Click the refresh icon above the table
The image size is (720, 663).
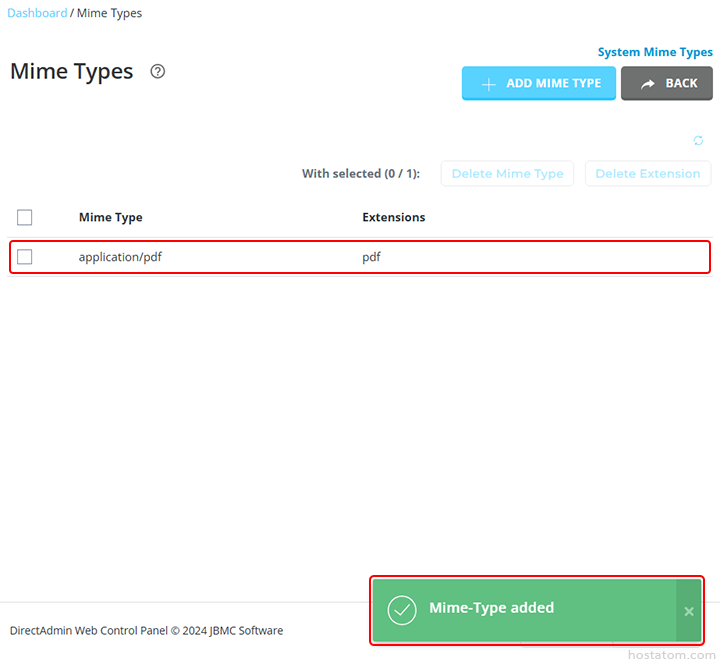(x=698, y=141)
